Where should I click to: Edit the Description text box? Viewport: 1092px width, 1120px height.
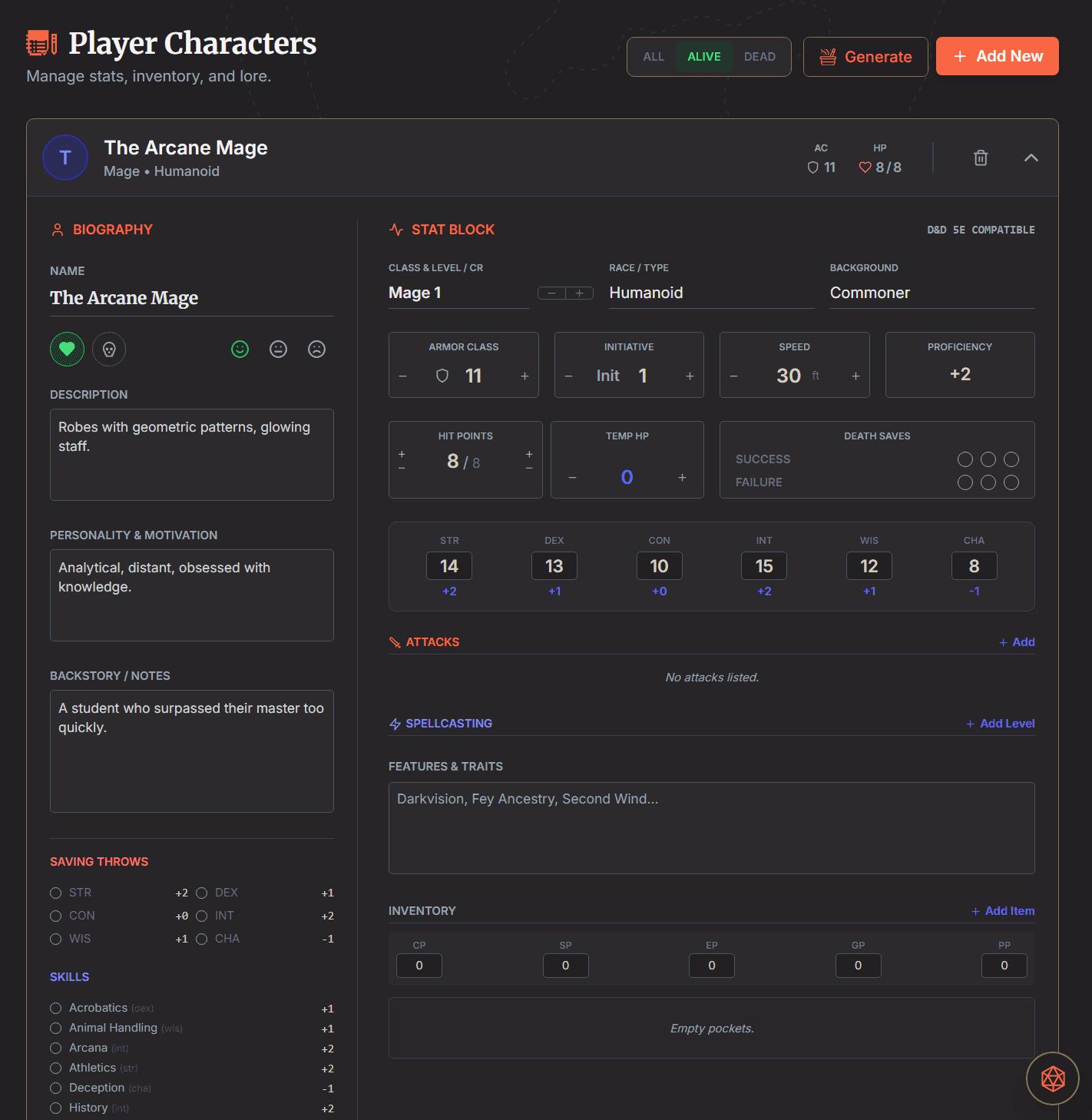(x=192, y=455)
